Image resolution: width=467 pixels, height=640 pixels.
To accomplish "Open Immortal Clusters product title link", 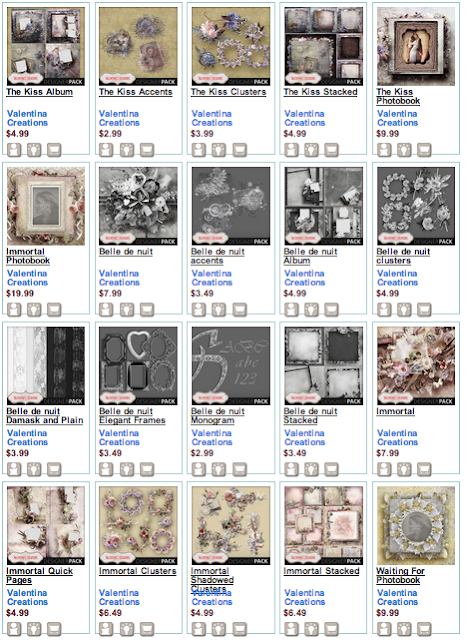I will 138,571.
